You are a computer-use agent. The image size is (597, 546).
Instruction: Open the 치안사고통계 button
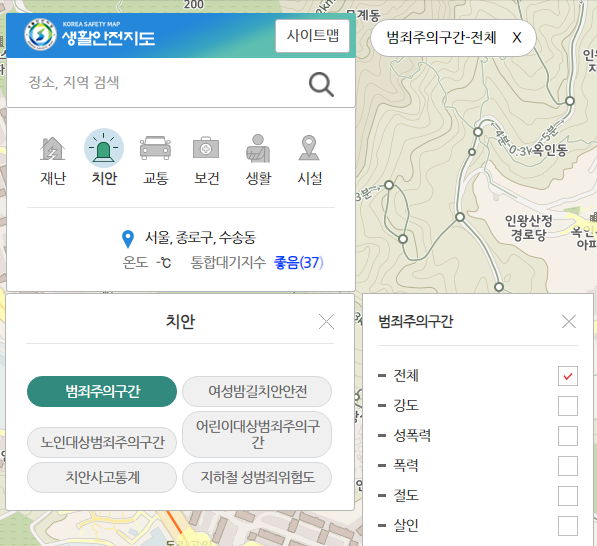tap(102, 477)
